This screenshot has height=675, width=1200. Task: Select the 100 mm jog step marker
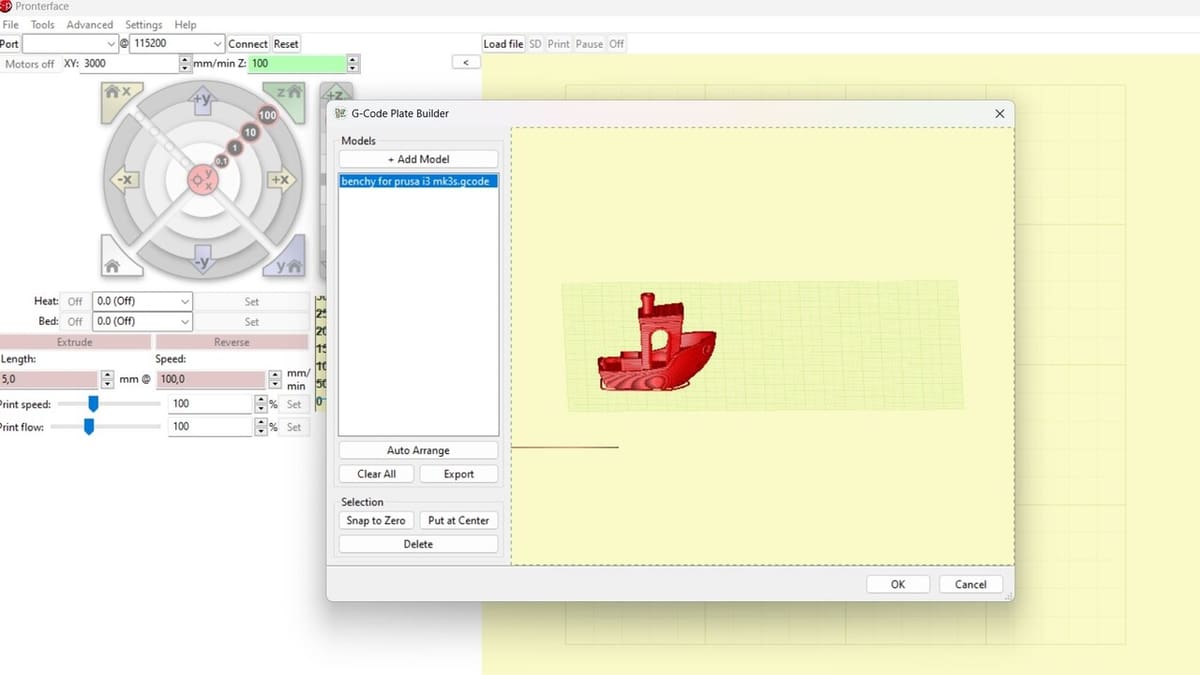(x=267, y=116)
